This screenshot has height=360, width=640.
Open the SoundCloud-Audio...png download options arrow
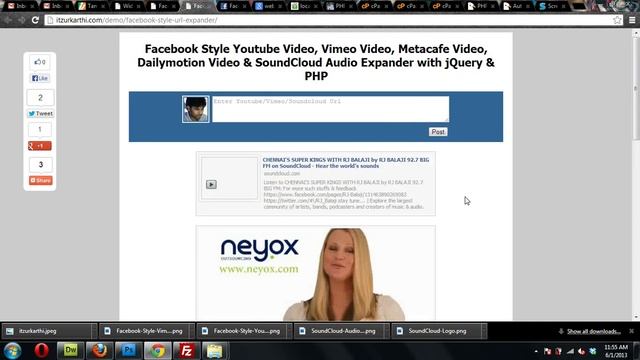tap(386, 331)
